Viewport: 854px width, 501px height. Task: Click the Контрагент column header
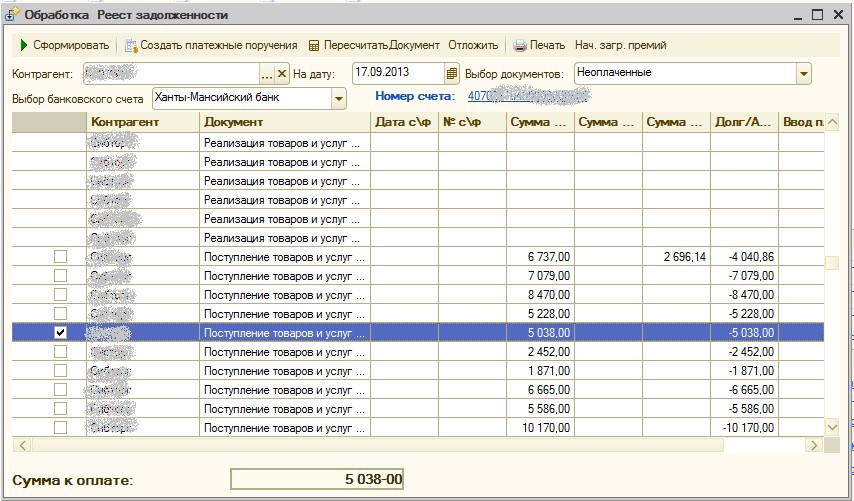coord(143,122)
